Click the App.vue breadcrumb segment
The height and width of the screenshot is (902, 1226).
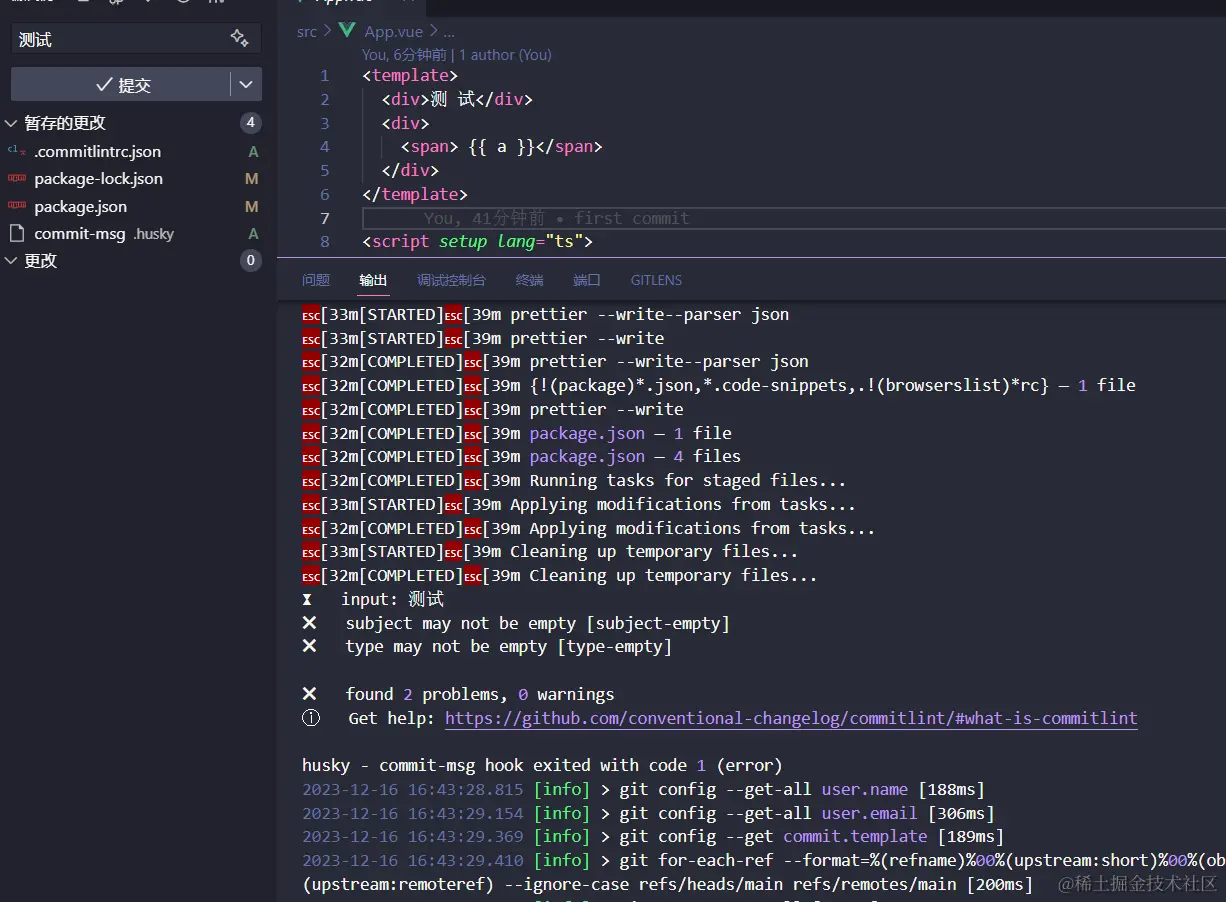pyautogui.click(x=393, y=32)
